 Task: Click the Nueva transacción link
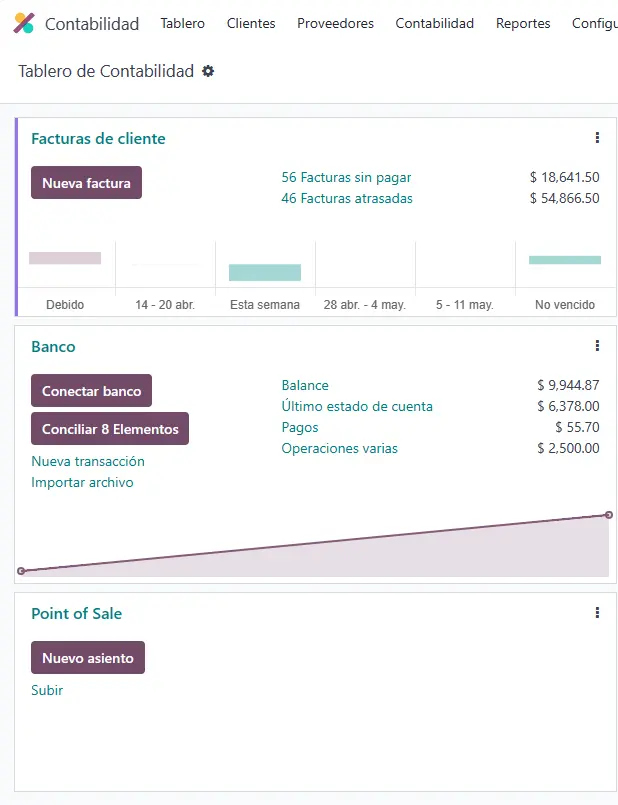point(88,461)
